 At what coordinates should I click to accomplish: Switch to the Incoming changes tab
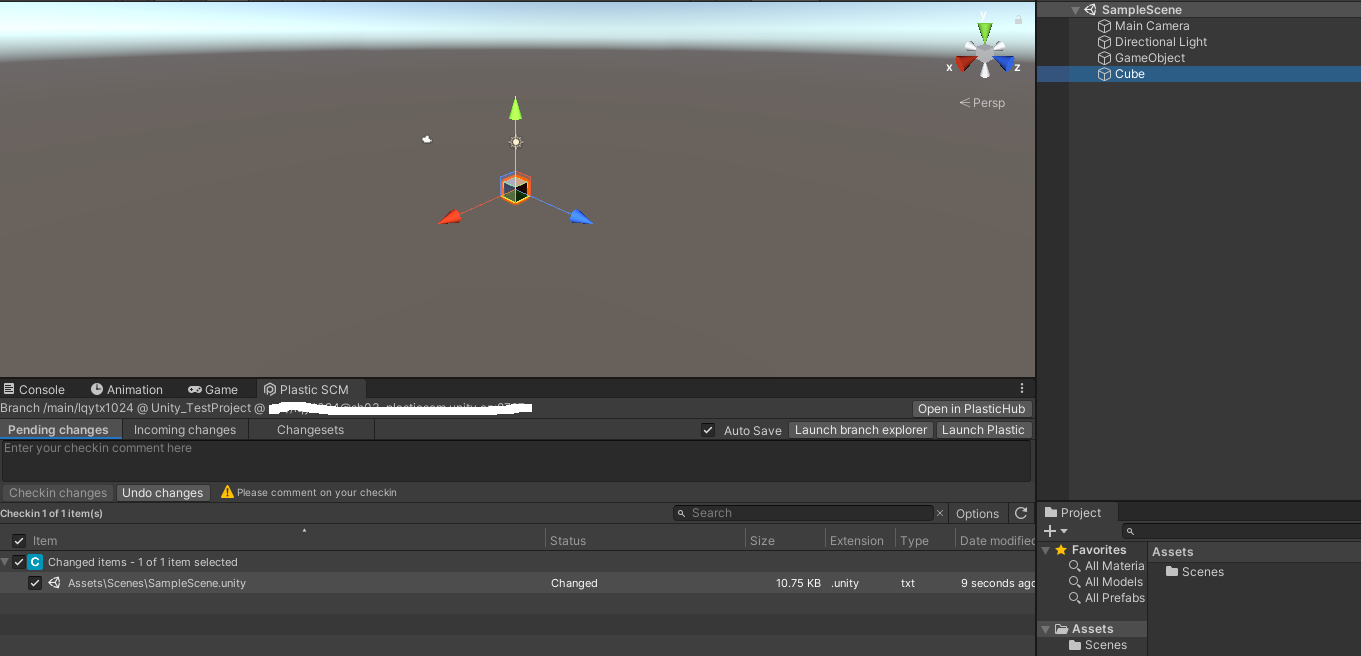point(184,429)
